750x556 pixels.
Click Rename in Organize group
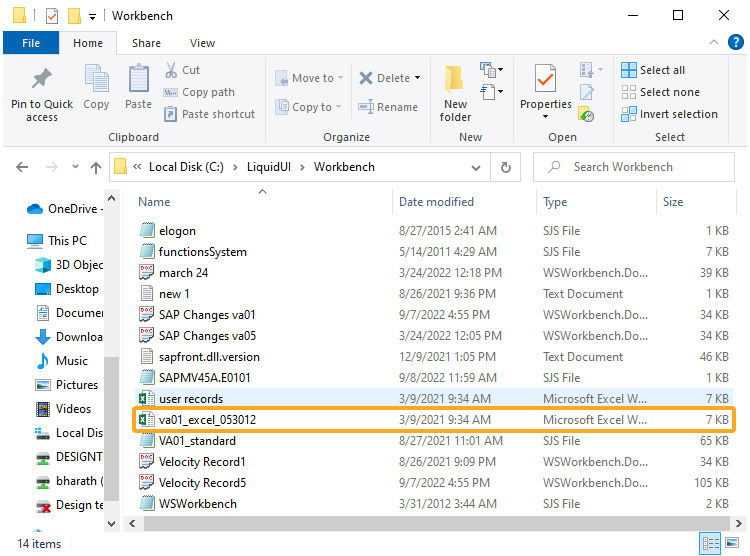(x=388, y=107)
